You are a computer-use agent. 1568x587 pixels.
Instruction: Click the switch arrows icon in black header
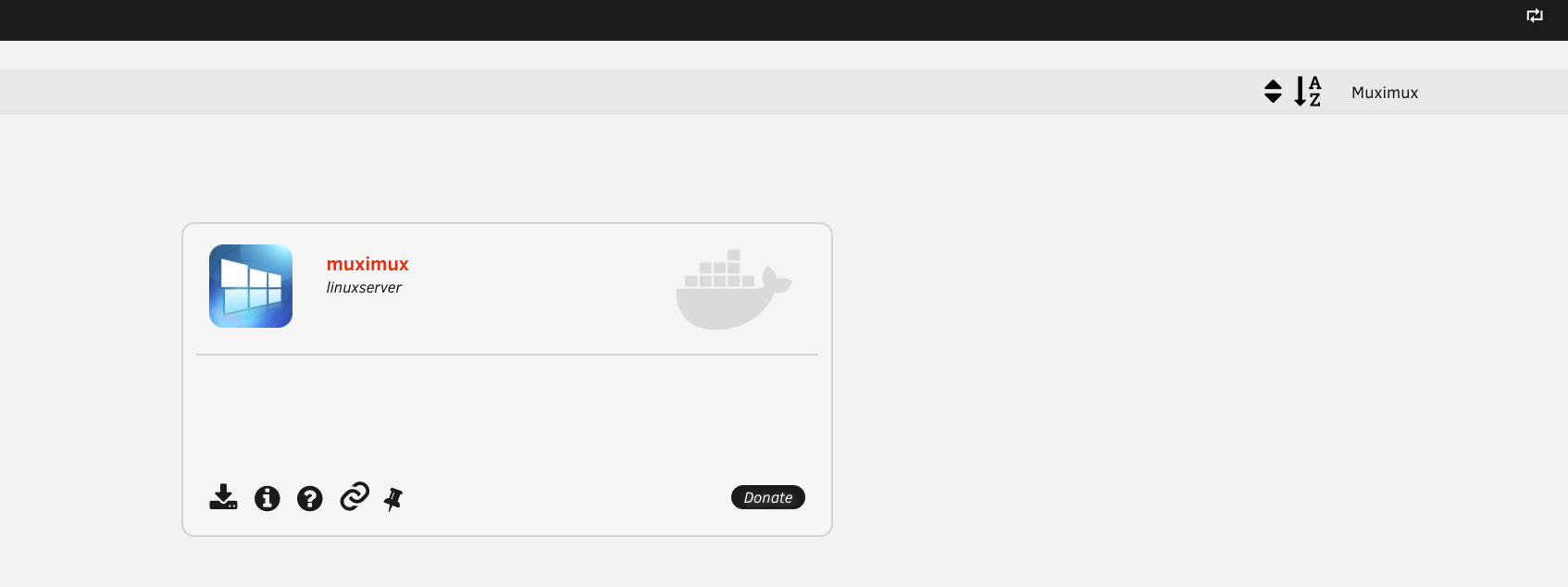click(x=1535, y=15)
